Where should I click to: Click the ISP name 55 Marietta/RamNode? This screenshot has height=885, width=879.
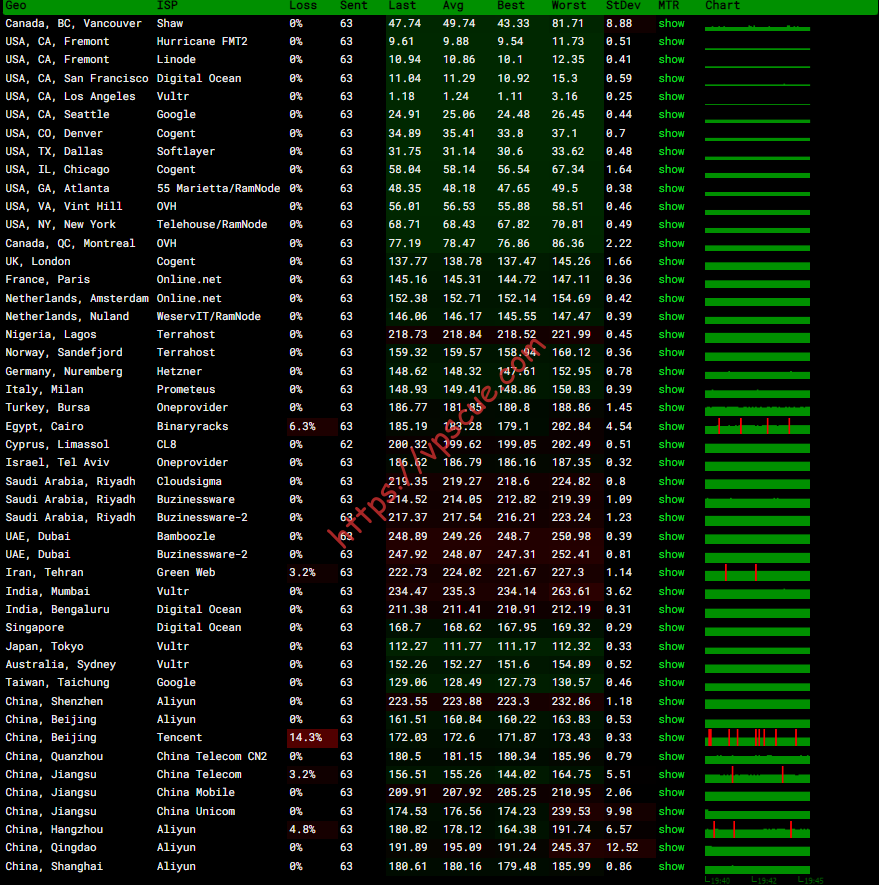[x=218, y=189]
